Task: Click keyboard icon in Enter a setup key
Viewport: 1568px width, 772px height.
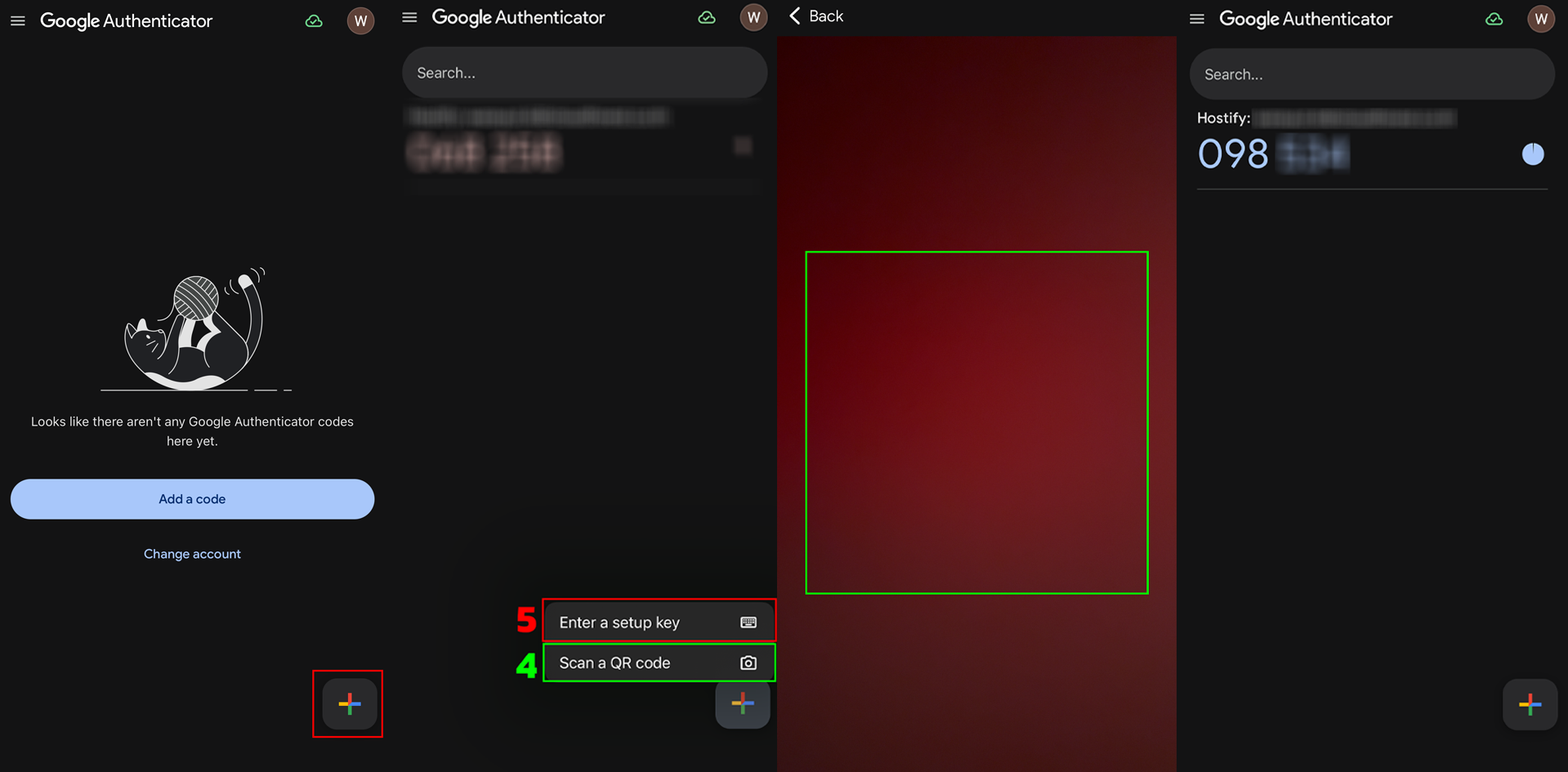Action: pos(748,623)
